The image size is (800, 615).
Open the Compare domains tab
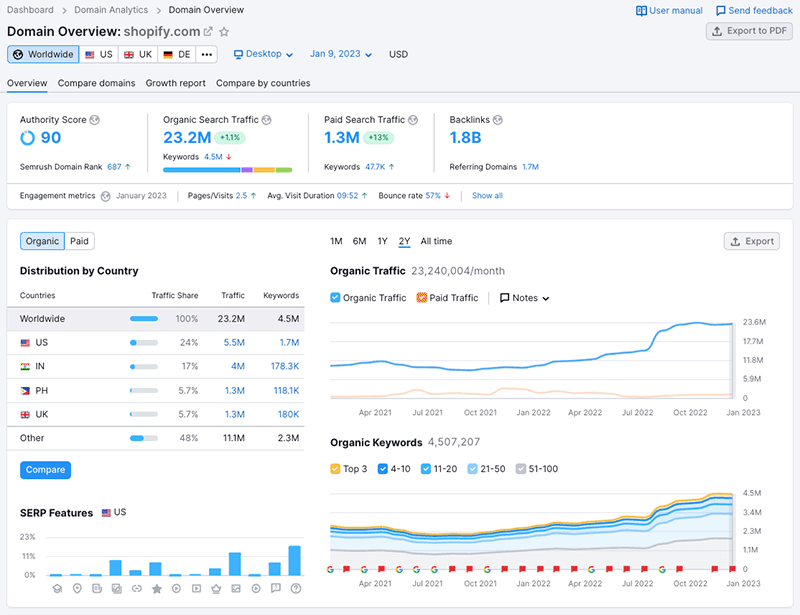click(96, 83)
